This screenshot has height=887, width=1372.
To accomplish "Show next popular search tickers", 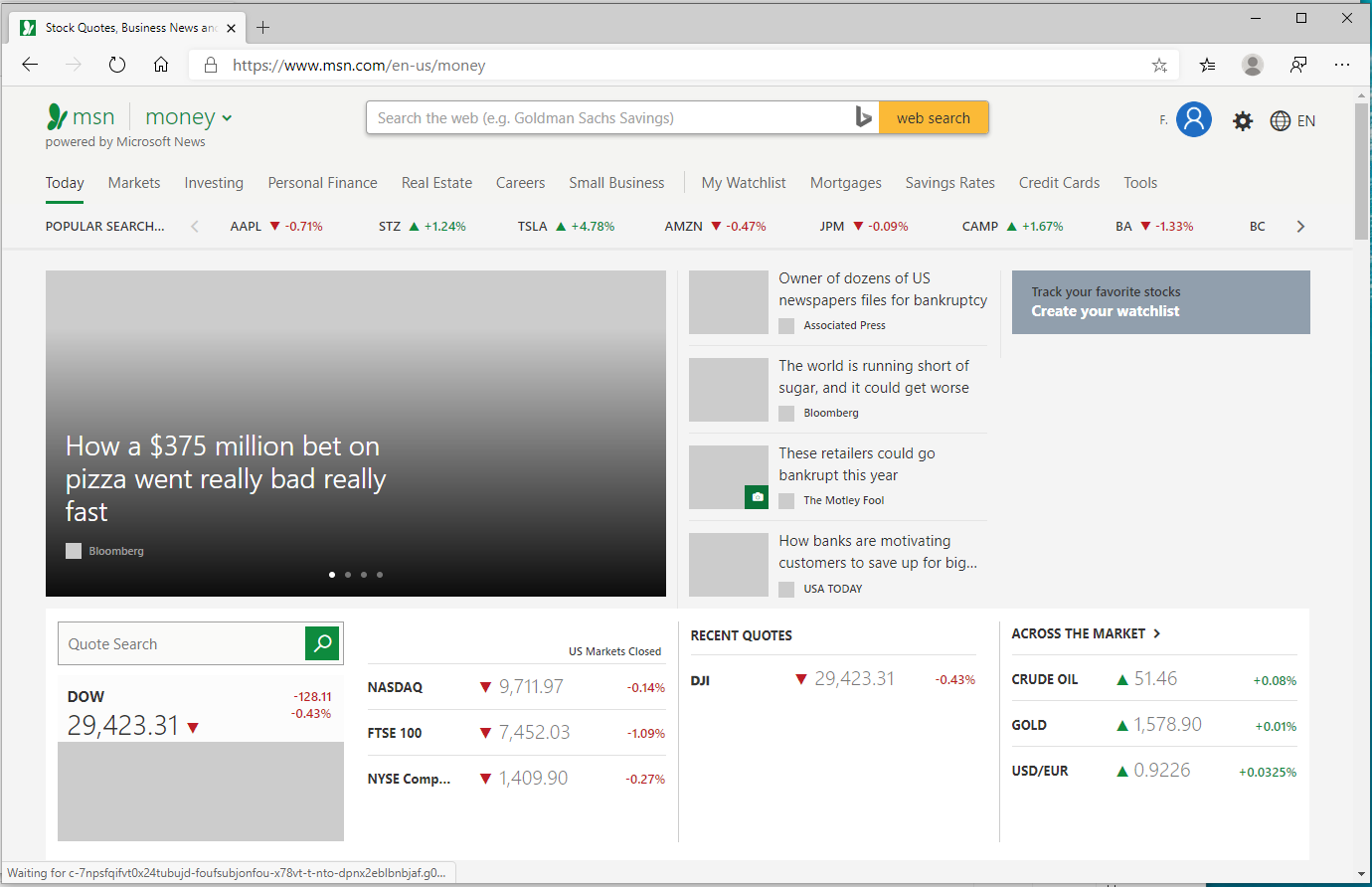I will tap(1300, 227).
